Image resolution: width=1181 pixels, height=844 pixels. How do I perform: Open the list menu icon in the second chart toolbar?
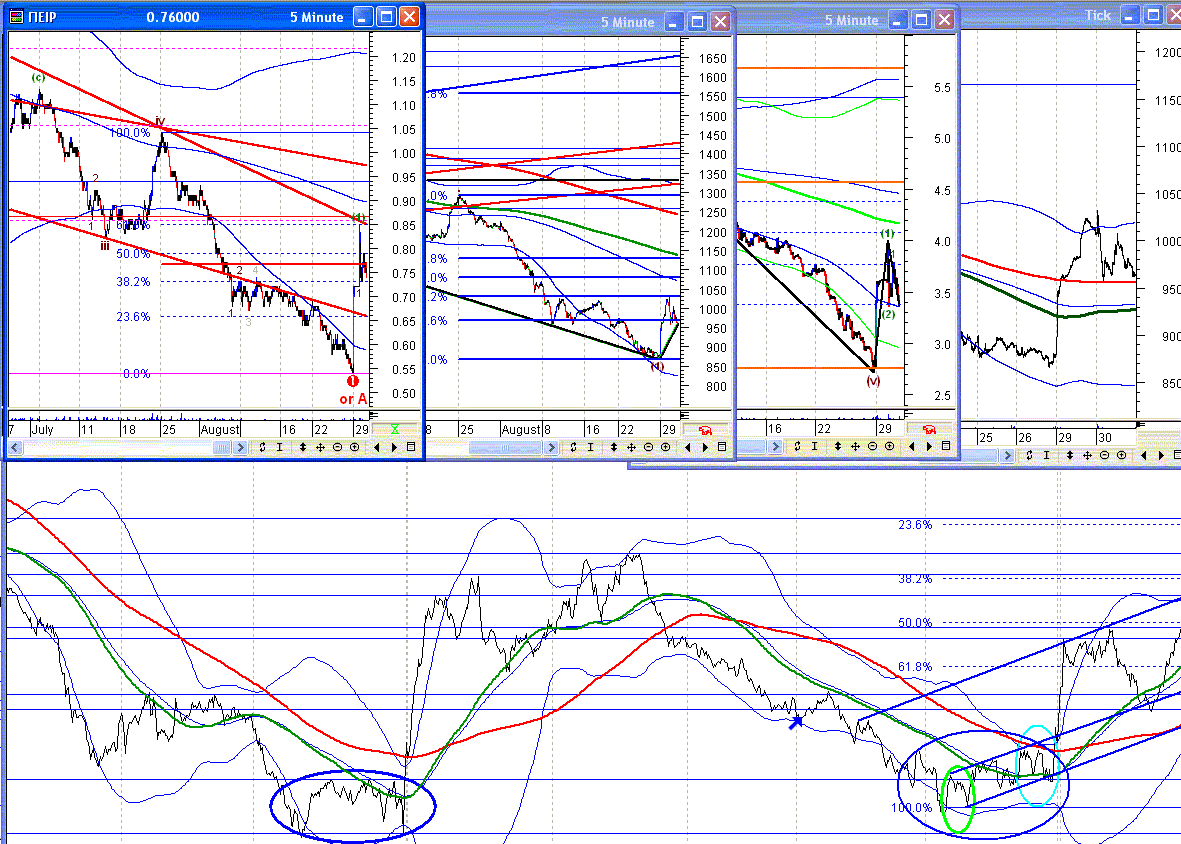[722, 447]
